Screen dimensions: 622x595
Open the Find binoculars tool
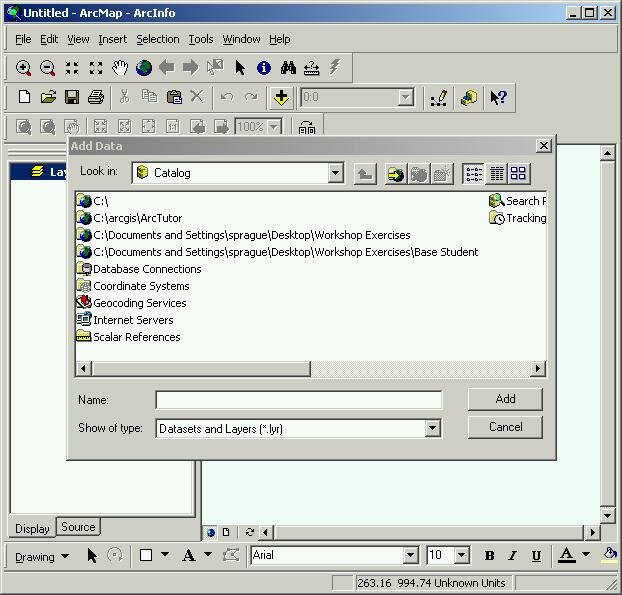pos(288,68)
